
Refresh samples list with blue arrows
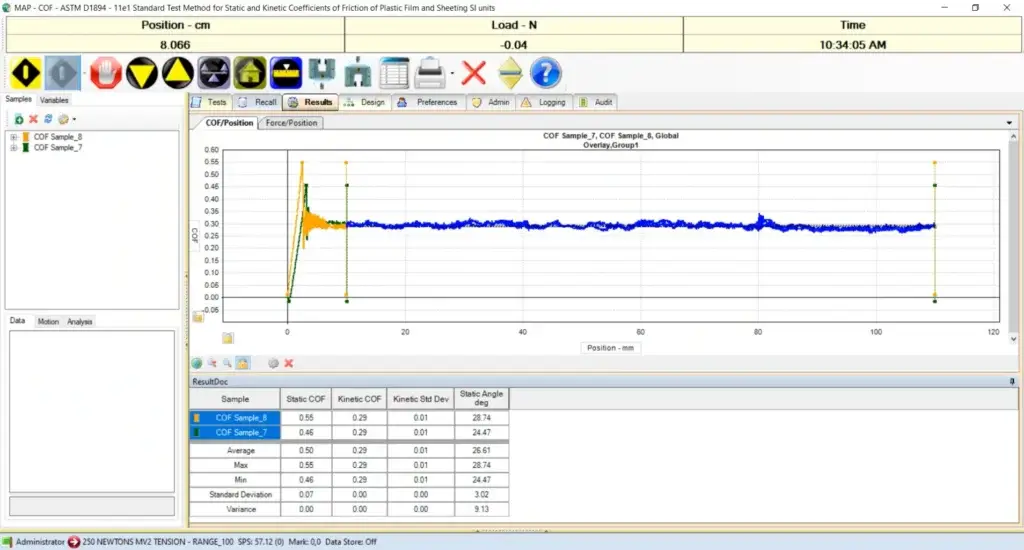tap(48, 119)
